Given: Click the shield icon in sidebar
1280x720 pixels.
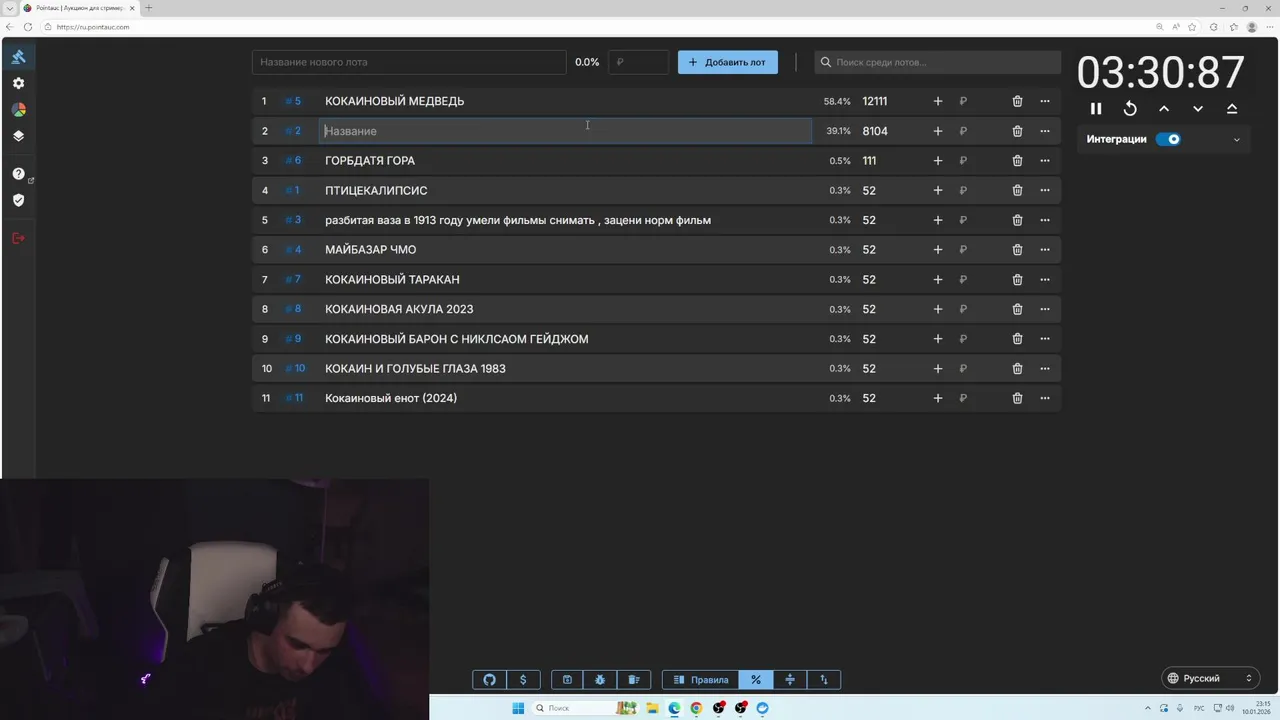Looking at the screenshot, I should 18,200.
